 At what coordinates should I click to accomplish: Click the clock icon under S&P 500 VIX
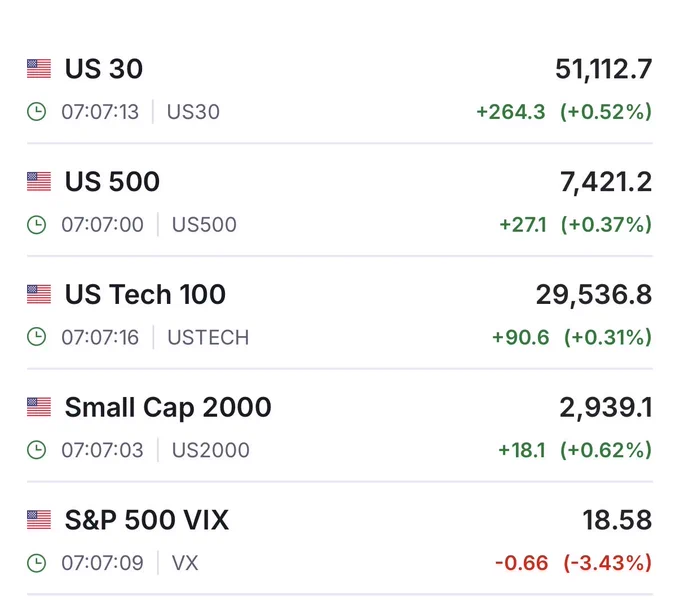tap(36, 563)
